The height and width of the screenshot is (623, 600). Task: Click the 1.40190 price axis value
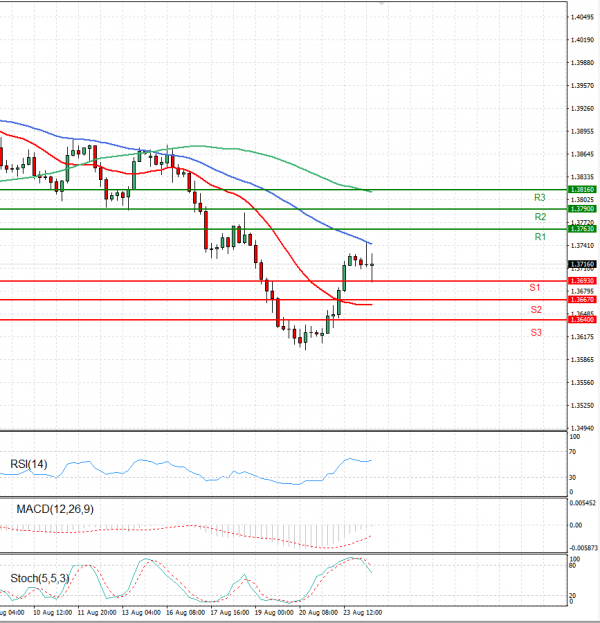582,40
